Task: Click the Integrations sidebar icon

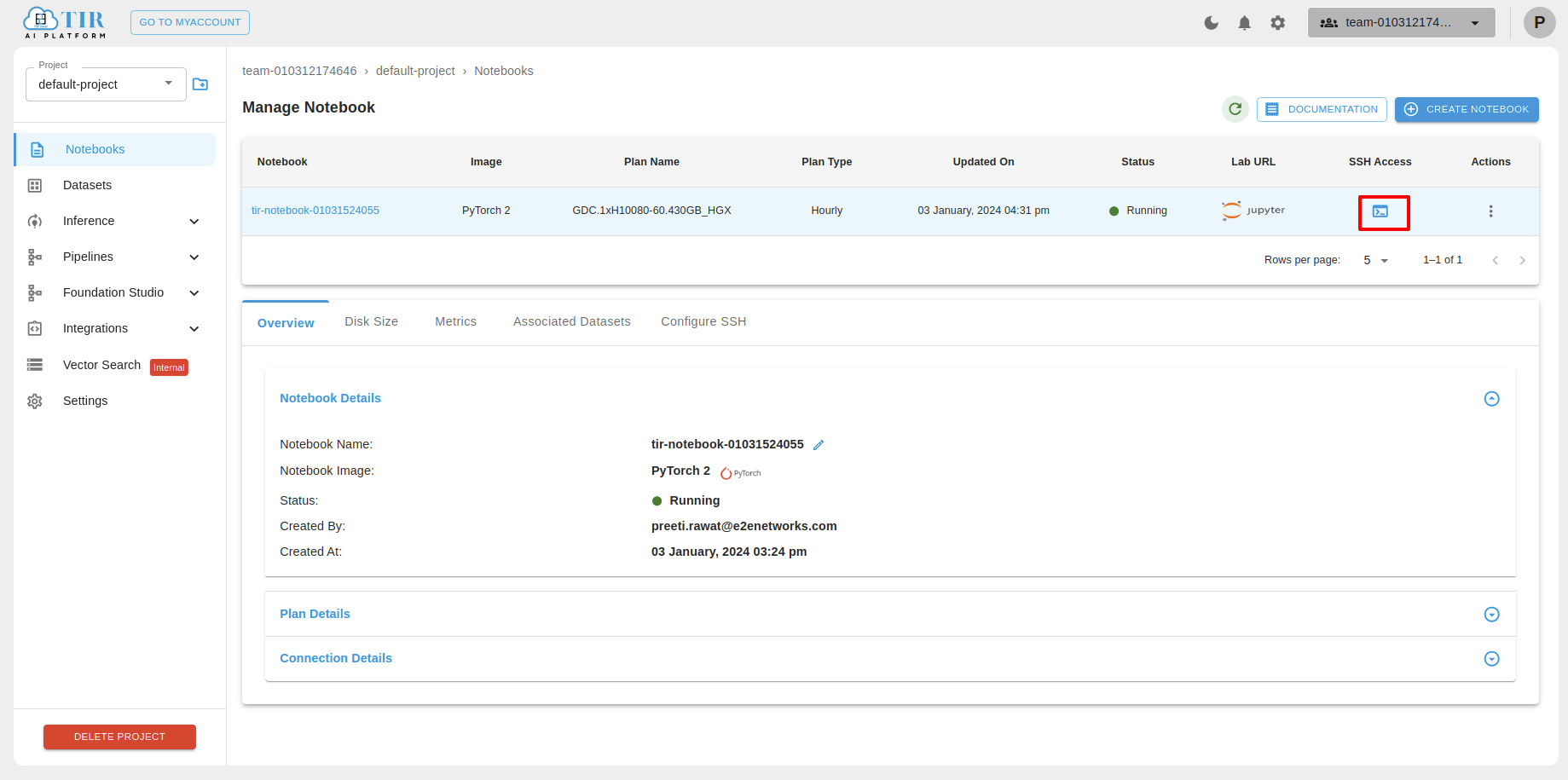Action: point(35,329)
